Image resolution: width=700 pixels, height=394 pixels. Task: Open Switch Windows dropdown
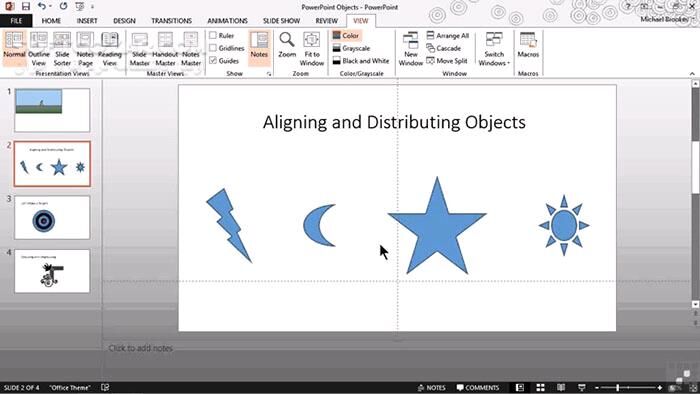coord(494,48)
